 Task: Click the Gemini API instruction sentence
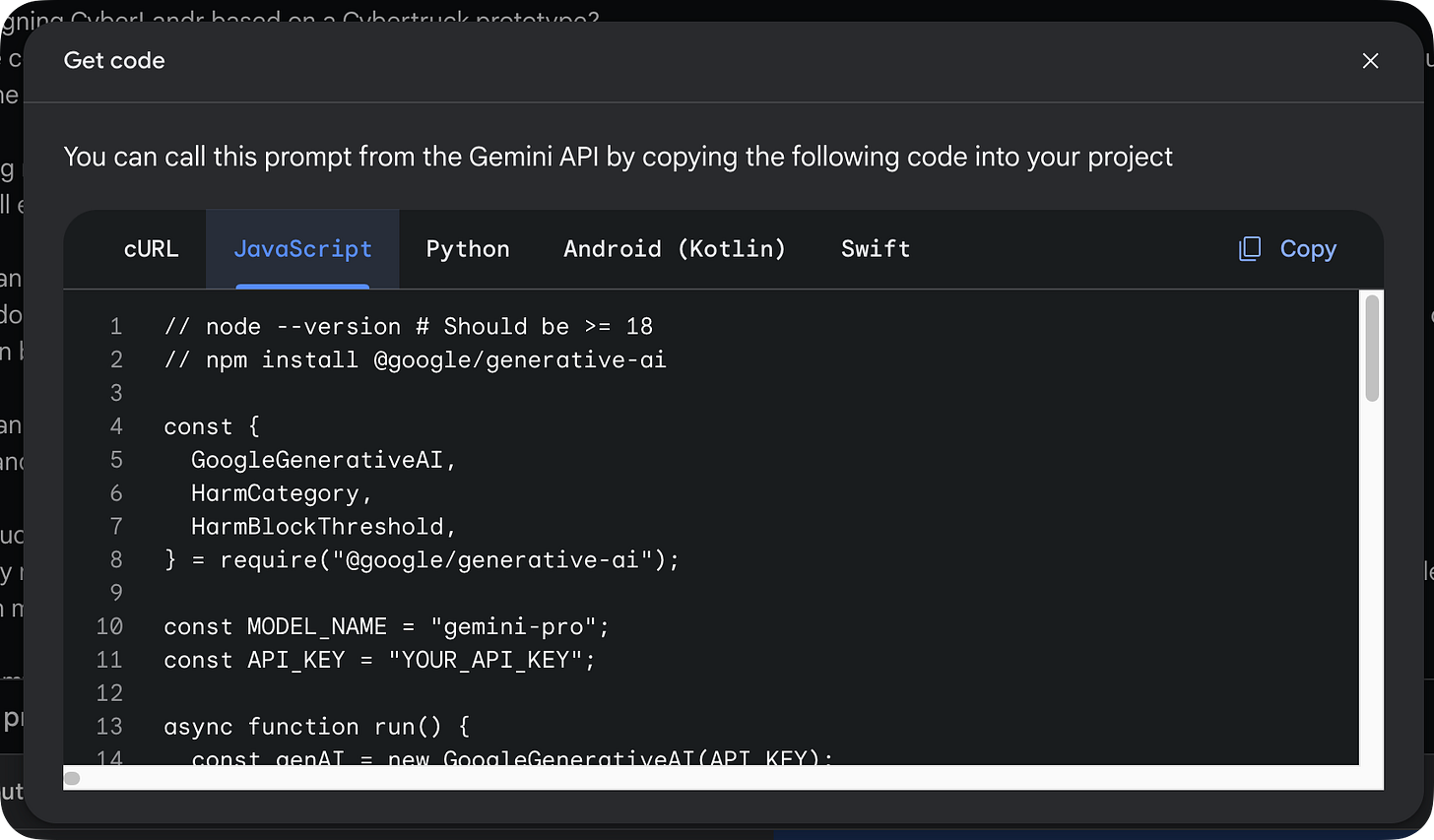(619, 158)
